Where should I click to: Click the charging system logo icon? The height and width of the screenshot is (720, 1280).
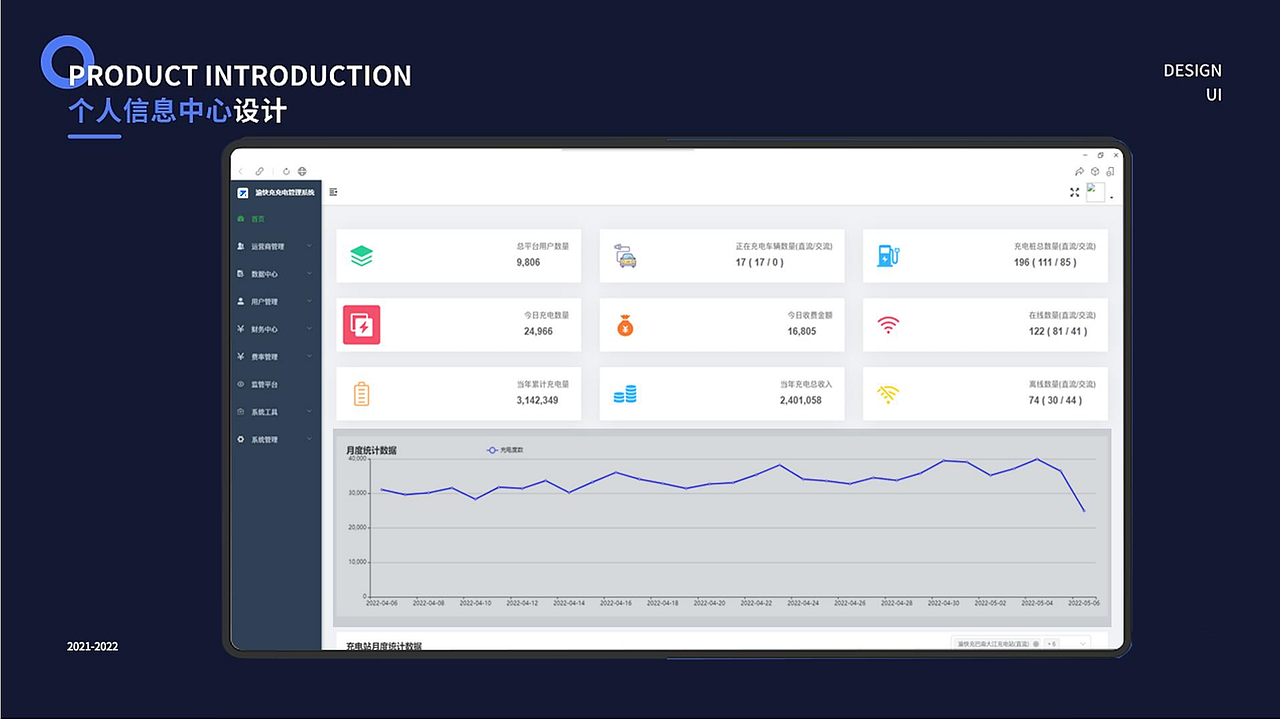point(243,192)
